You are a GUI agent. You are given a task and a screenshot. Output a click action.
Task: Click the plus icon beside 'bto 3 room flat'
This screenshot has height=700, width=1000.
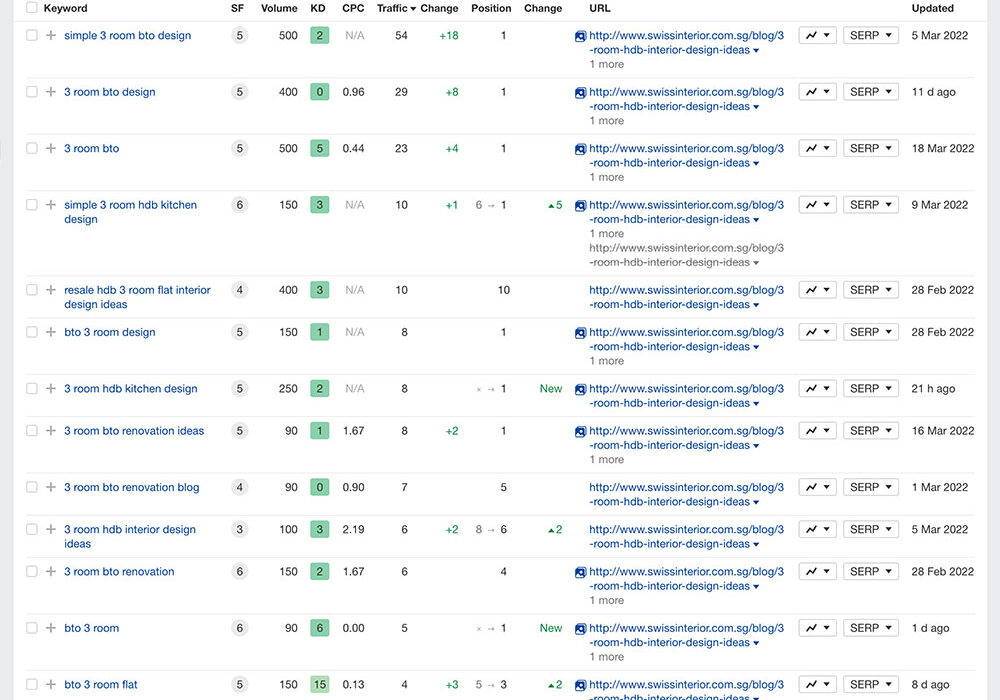51,685
